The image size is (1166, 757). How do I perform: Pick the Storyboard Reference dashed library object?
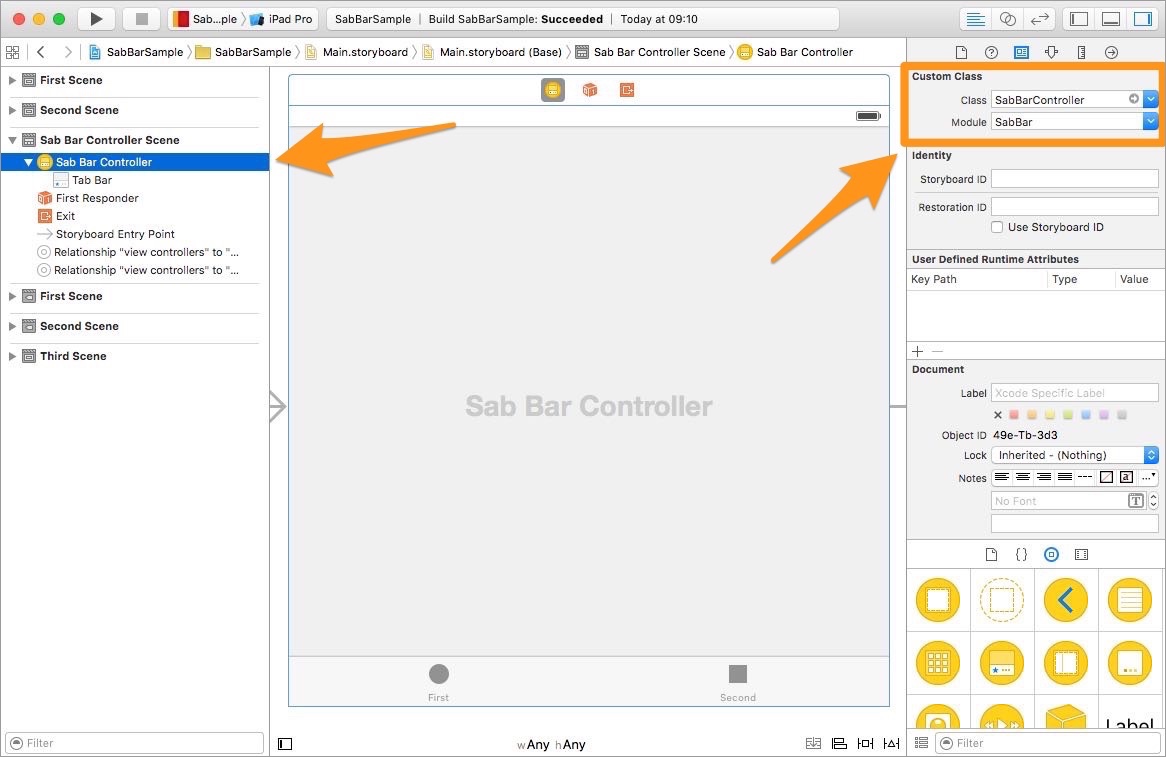tap(1002, 599)
